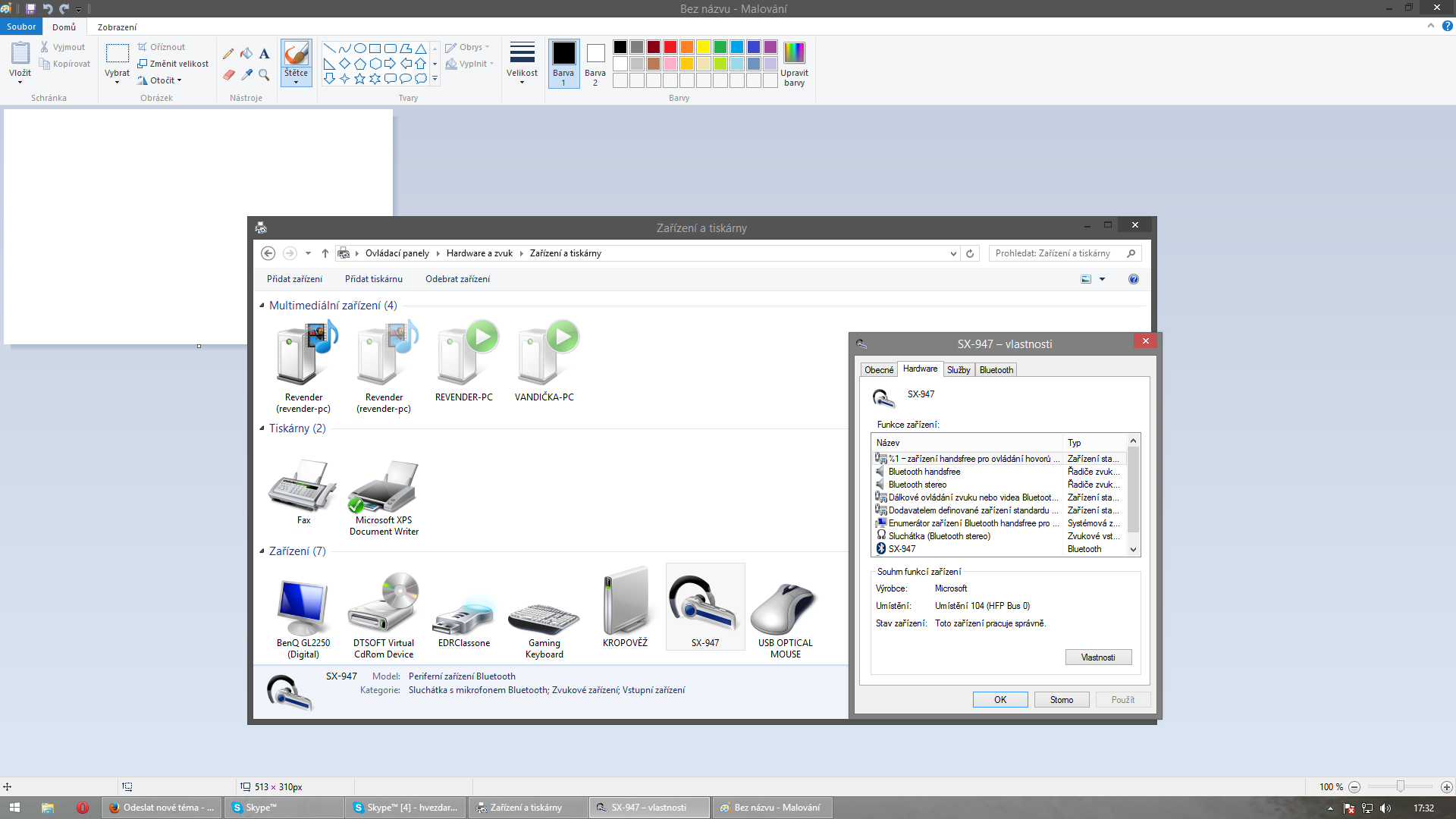Open the Zobrazení ribbon tab

[117, 27]
